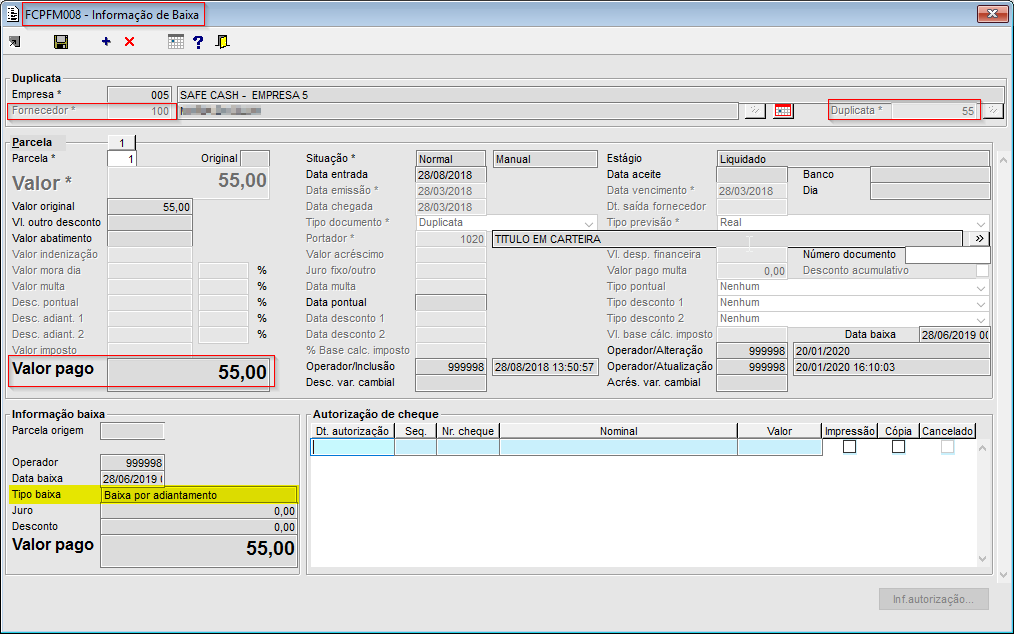Open the Tipo documento dropdown
1014x634 pixels.
[x=588, y=223]
